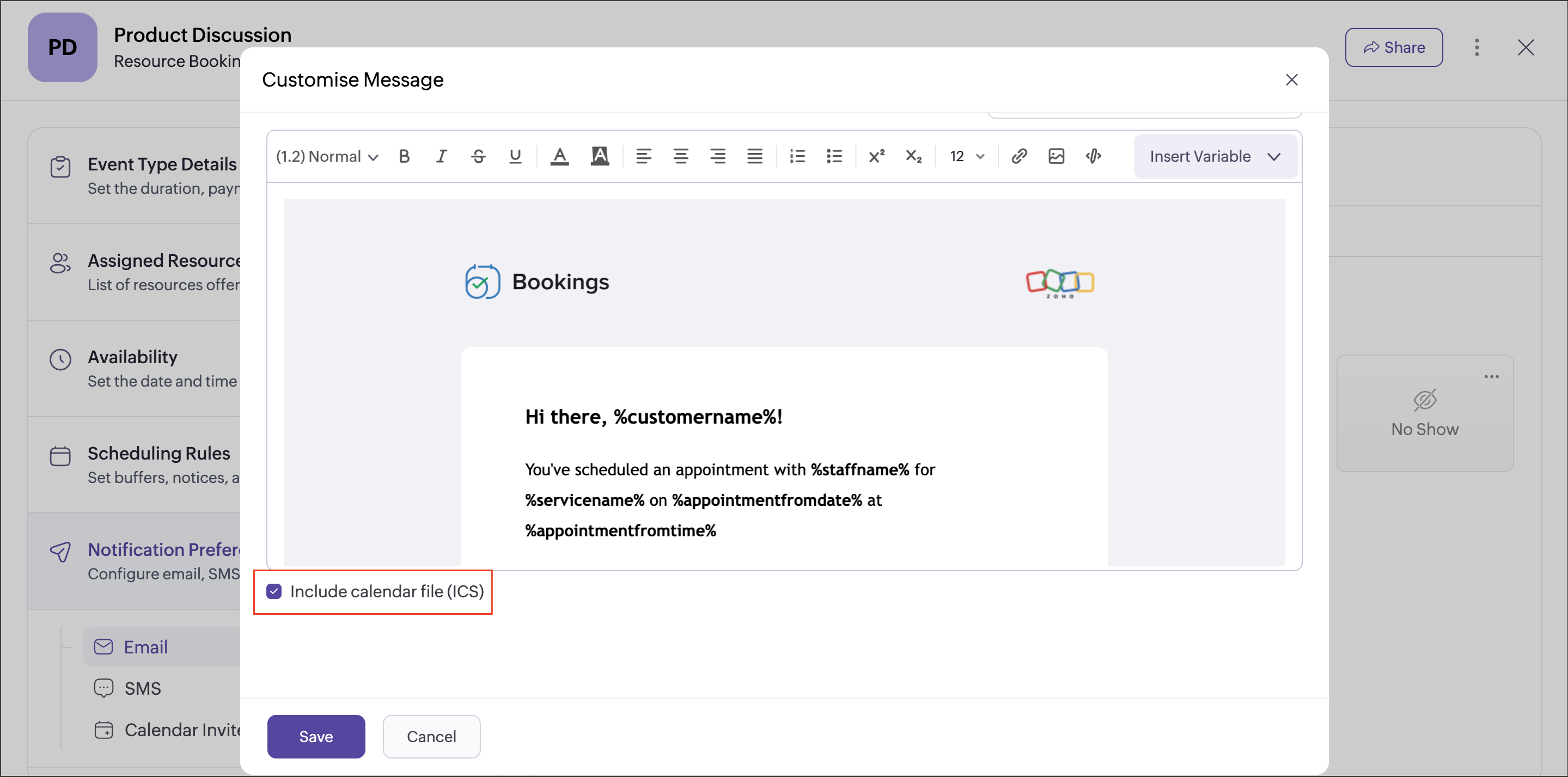
Task: Save the customised message
Action: click(x=316, y=736)
